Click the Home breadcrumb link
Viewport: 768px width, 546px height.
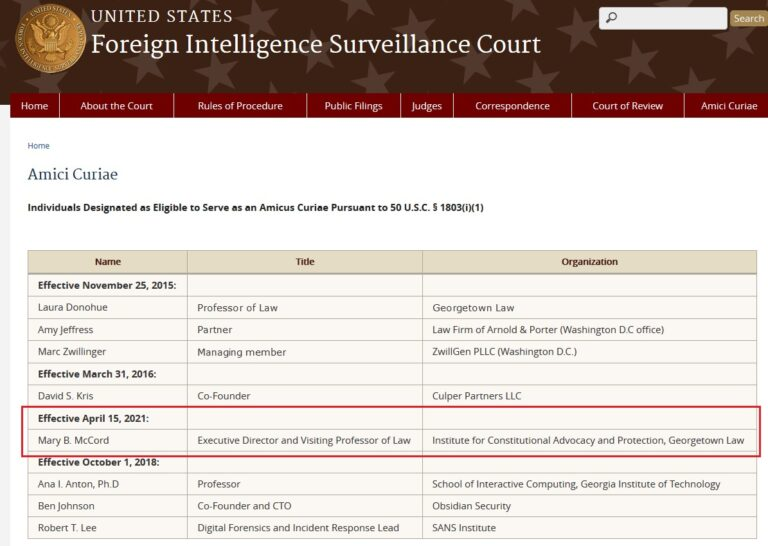point(38,146)
